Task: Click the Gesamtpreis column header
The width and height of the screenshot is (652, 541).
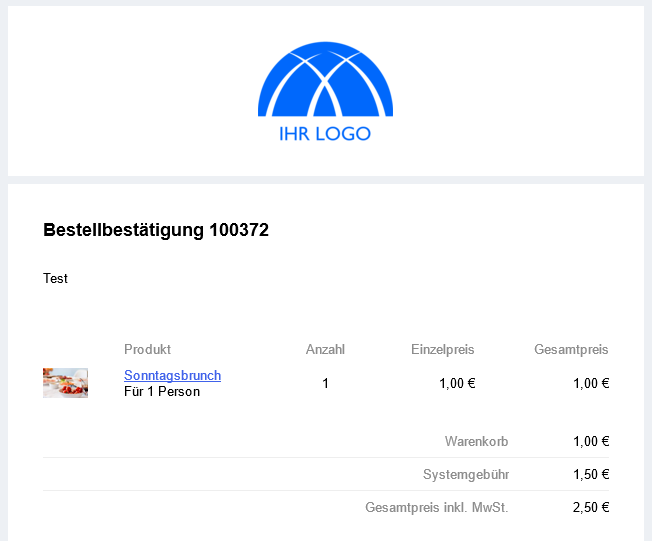Action: pyautogui.click(x=571, y=349)
